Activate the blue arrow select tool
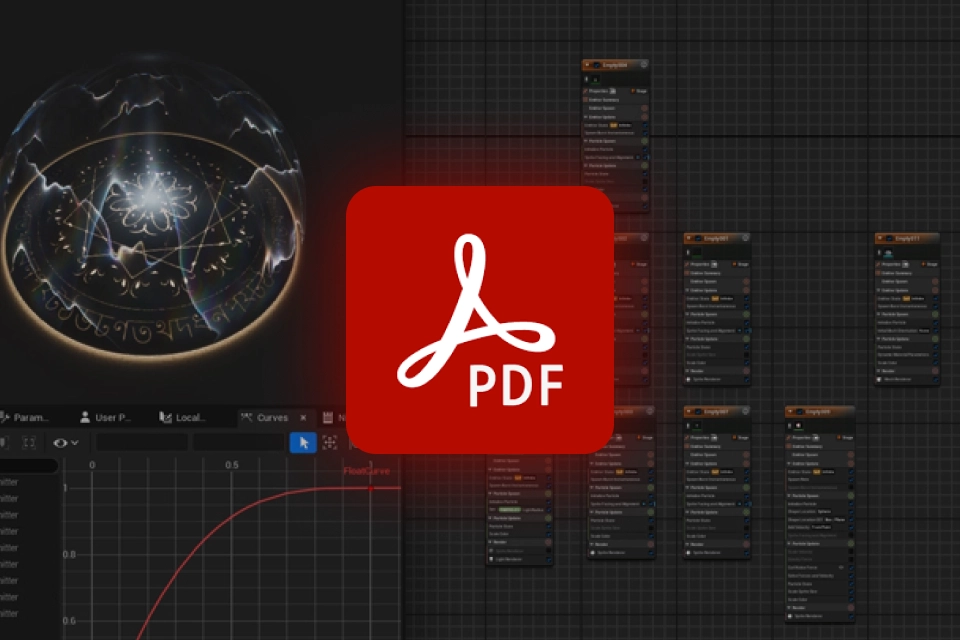 tap(303, 443)
